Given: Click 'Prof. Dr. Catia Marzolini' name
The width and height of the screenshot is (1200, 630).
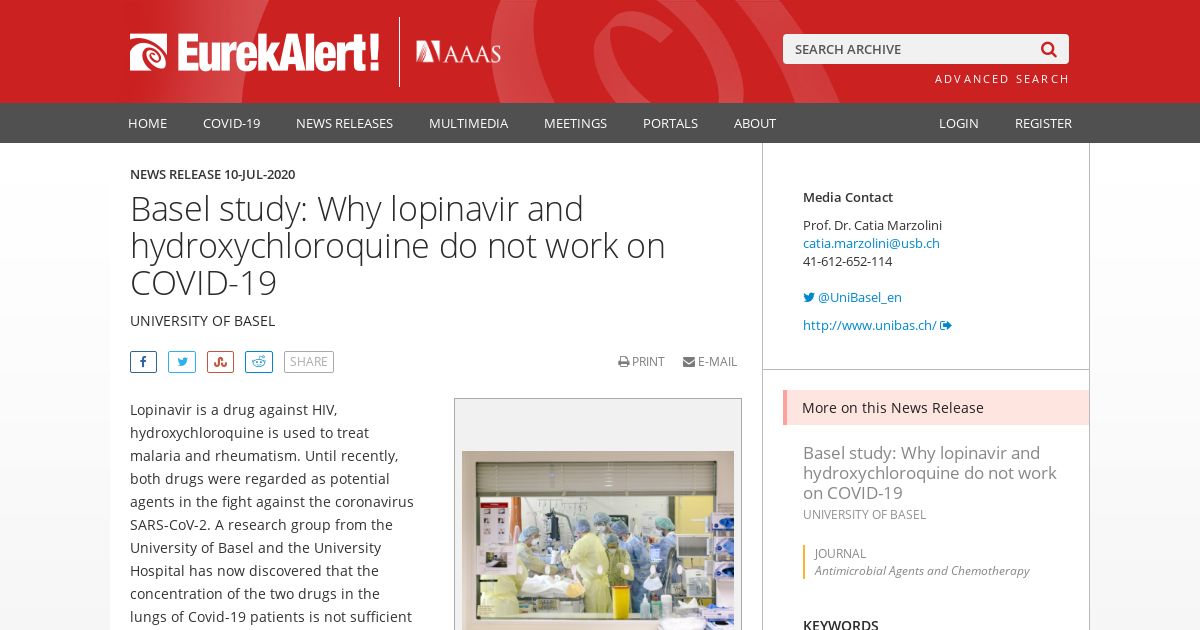Looking at the screenshot, I should [872, 225].
